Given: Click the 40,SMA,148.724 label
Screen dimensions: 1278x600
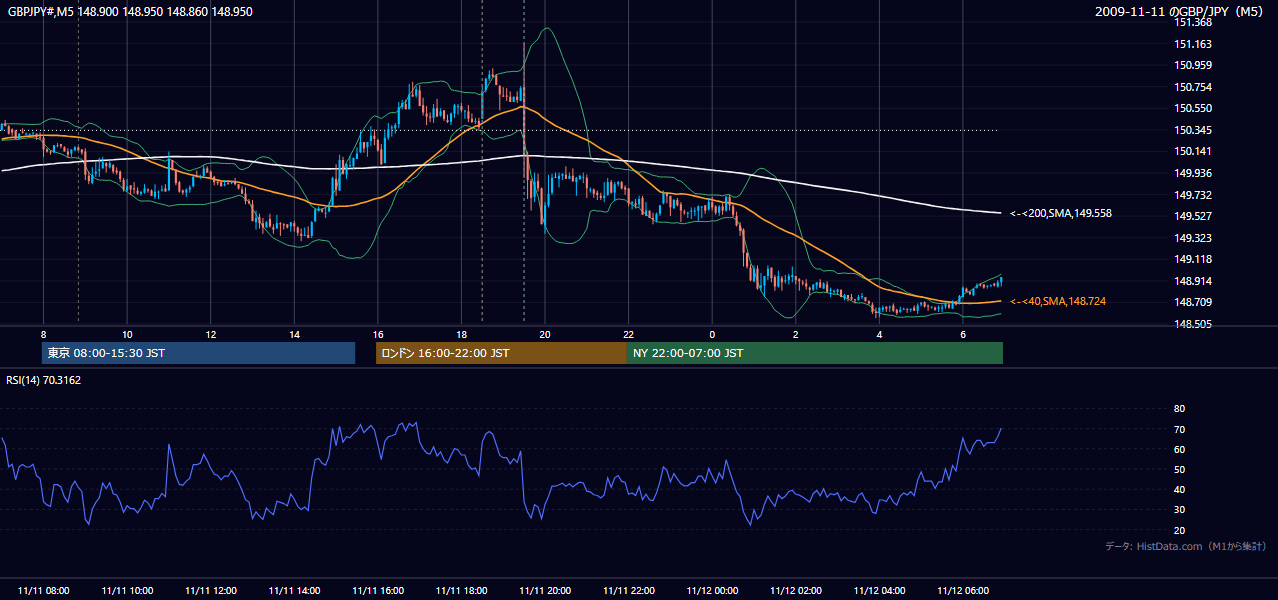Looking at the screenshot, I should 1058,301.
